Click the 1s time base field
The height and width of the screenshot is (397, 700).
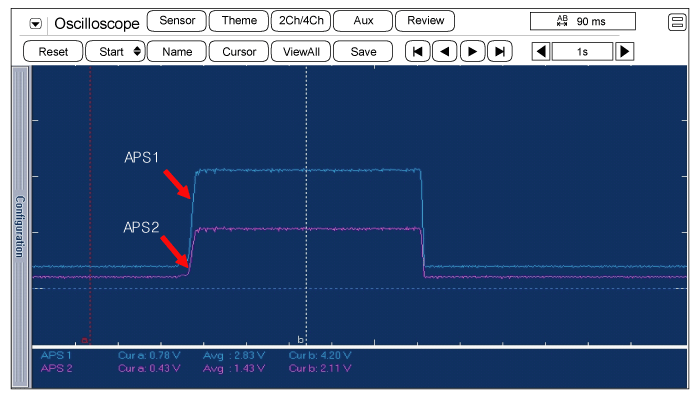pos(583,52)
